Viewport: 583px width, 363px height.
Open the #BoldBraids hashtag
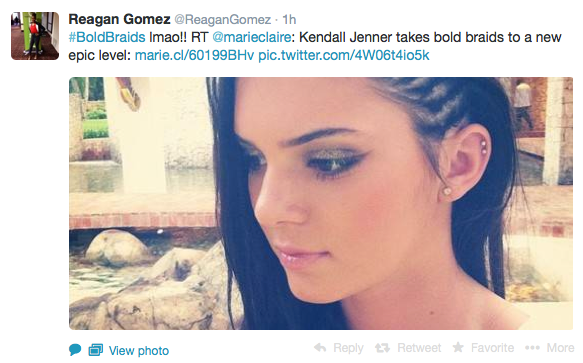click(107, 37)
